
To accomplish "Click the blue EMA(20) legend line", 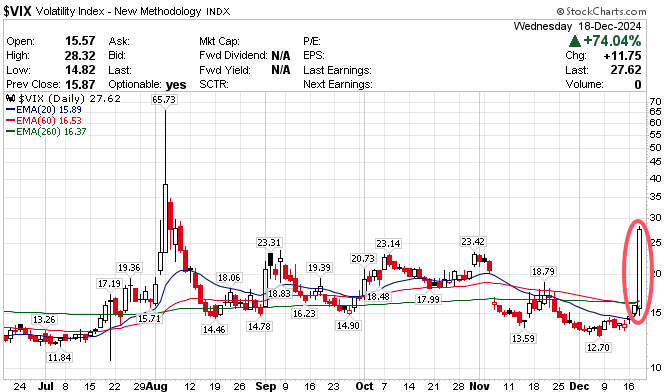I will coord(11,109).
